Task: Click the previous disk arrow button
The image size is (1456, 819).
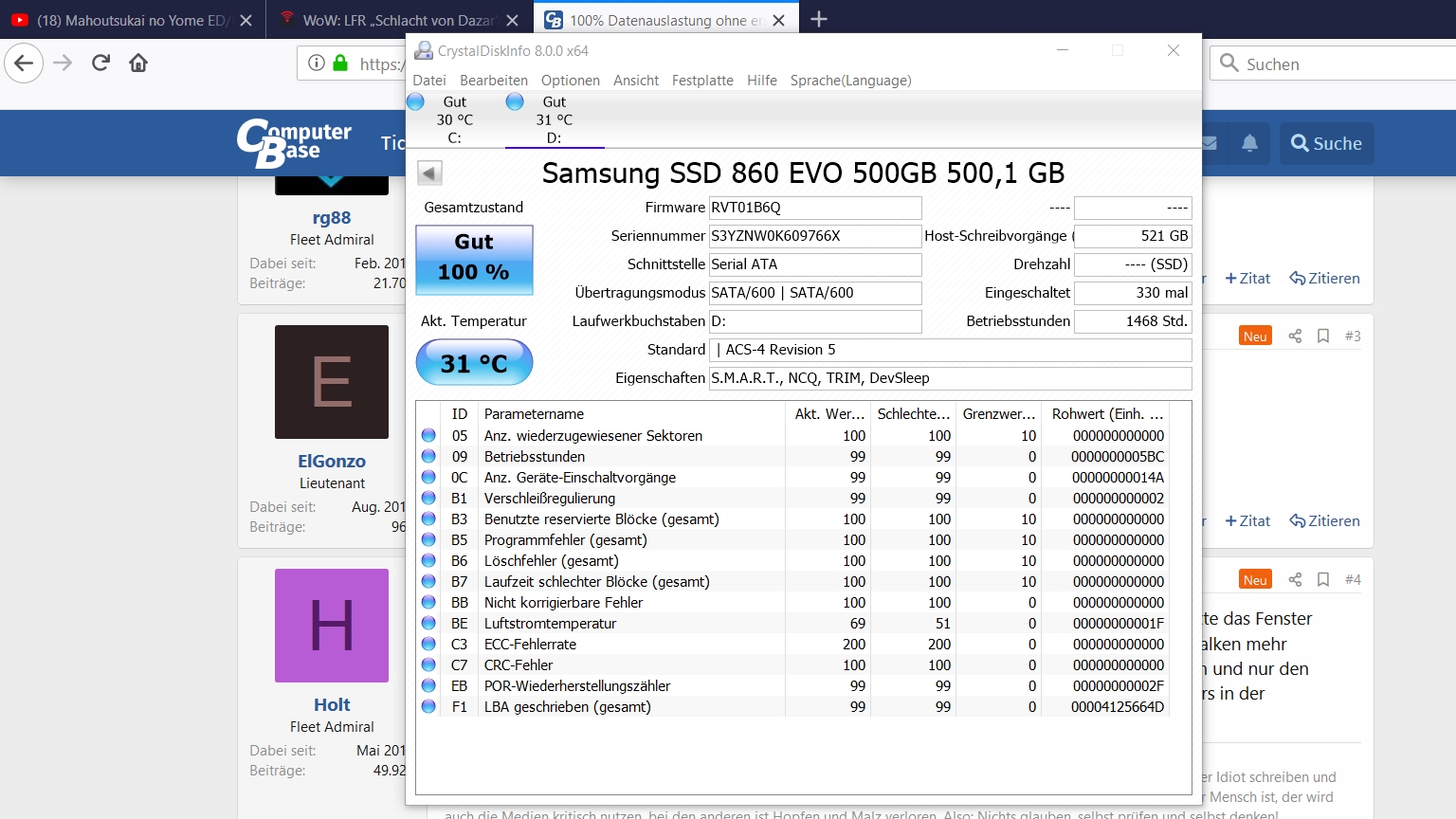Action: point(429,173)
